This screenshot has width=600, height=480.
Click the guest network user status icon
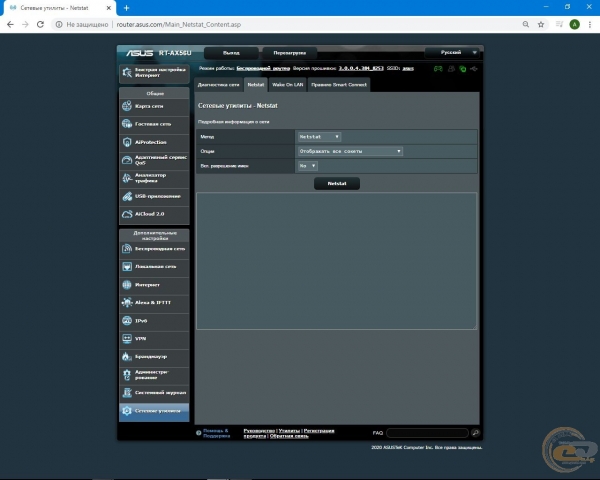pyautogui.click(x=452, y=69)
